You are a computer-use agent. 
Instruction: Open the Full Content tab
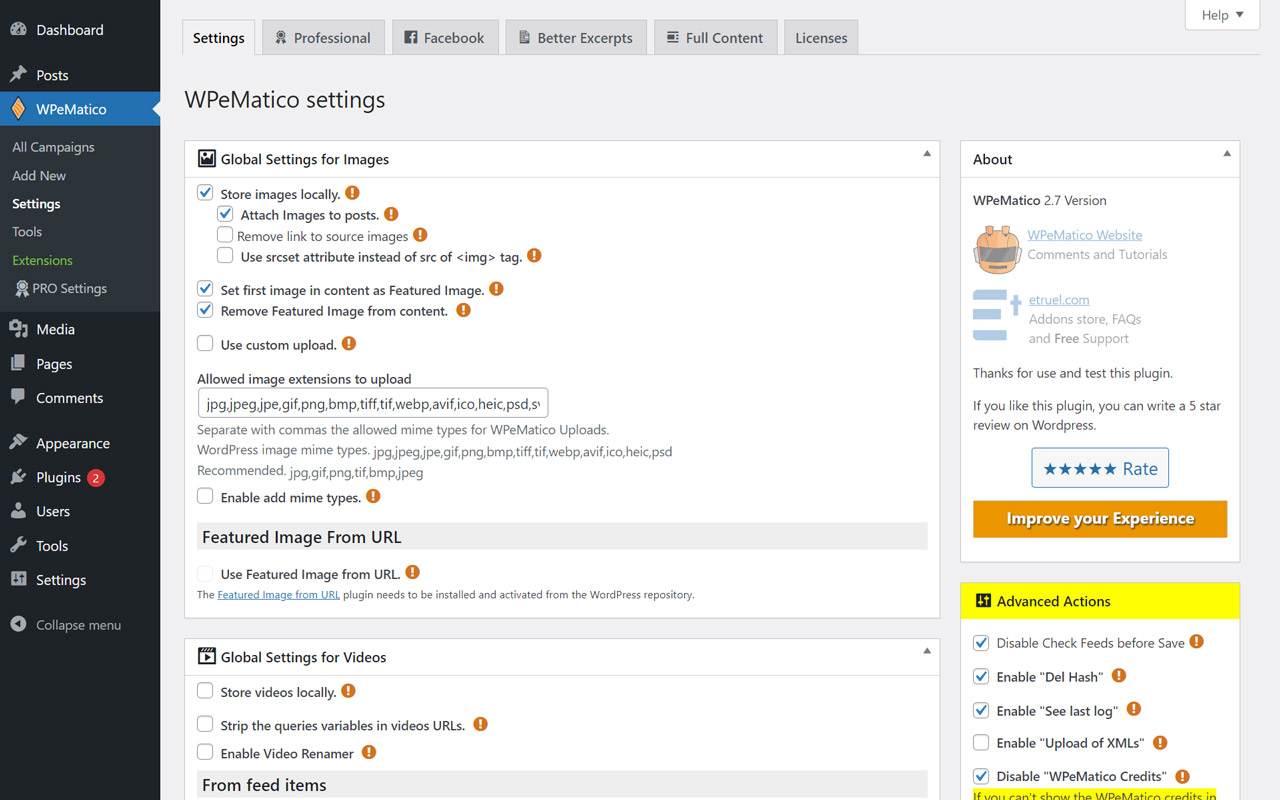pyautogui.click(x=715, y=37)
